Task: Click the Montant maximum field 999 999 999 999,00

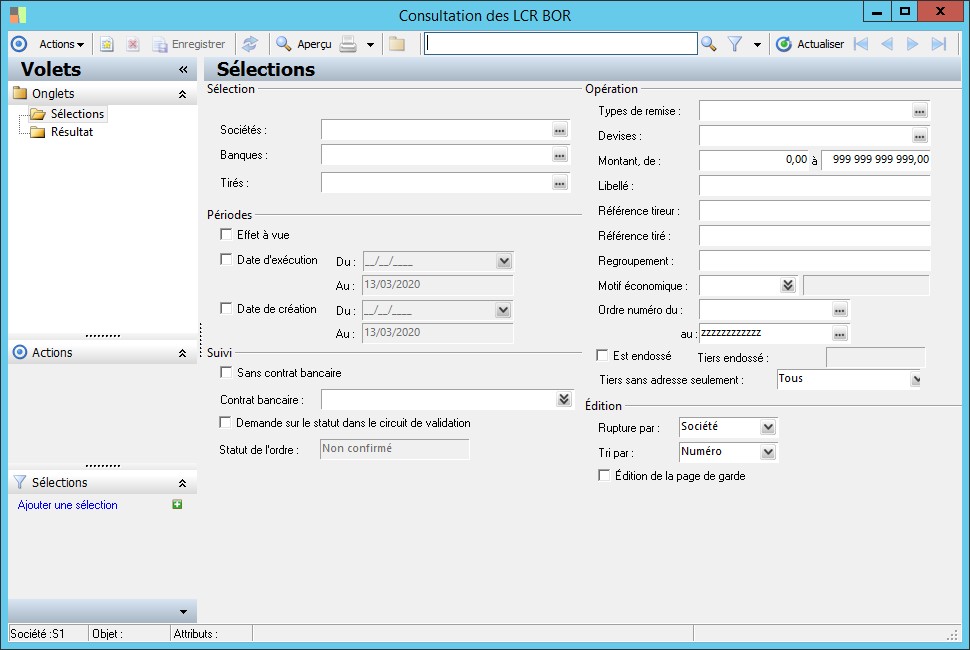Action: click(876, 160)
